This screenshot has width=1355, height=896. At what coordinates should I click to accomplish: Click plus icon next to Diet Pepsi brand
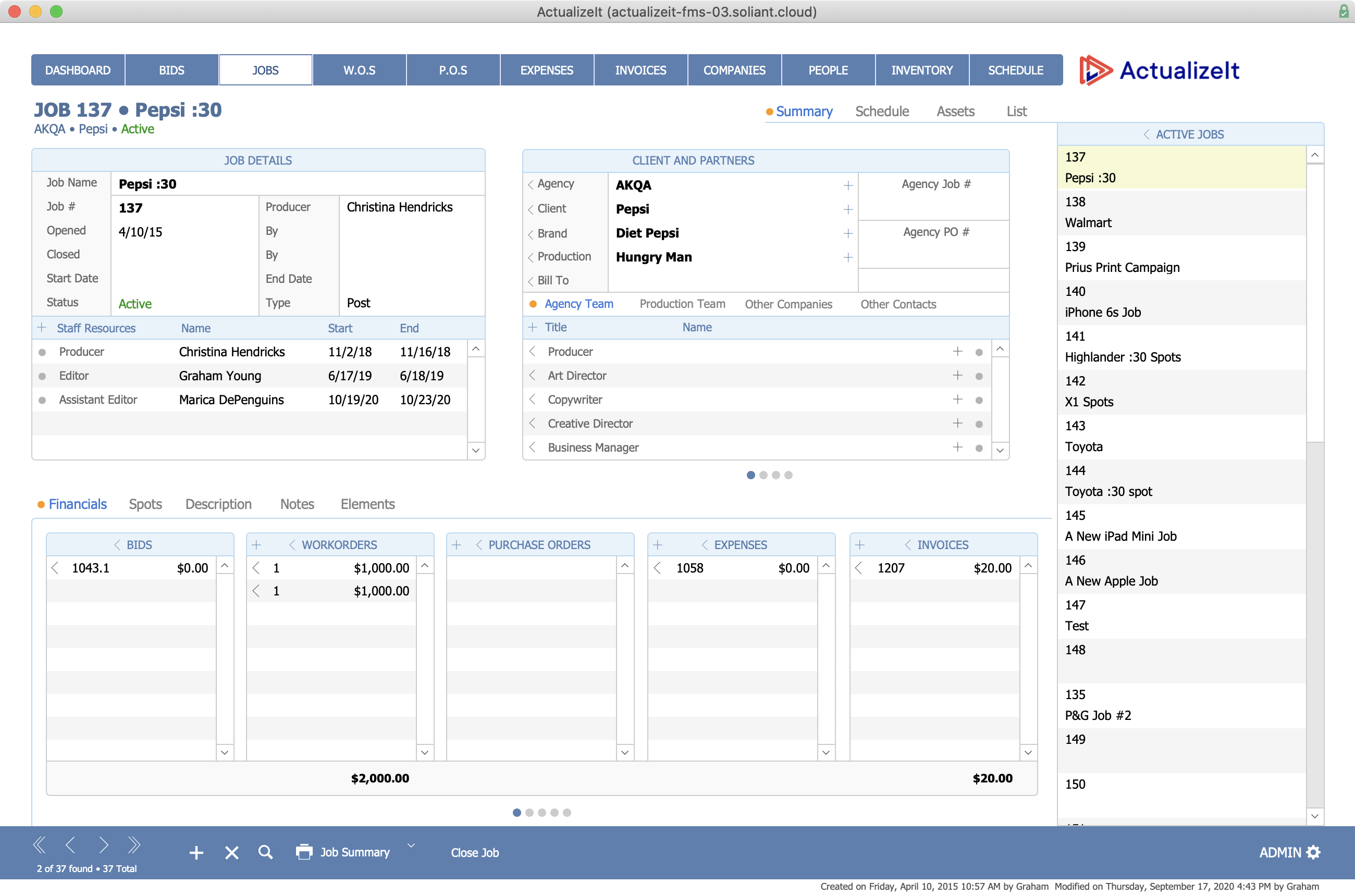848,233
